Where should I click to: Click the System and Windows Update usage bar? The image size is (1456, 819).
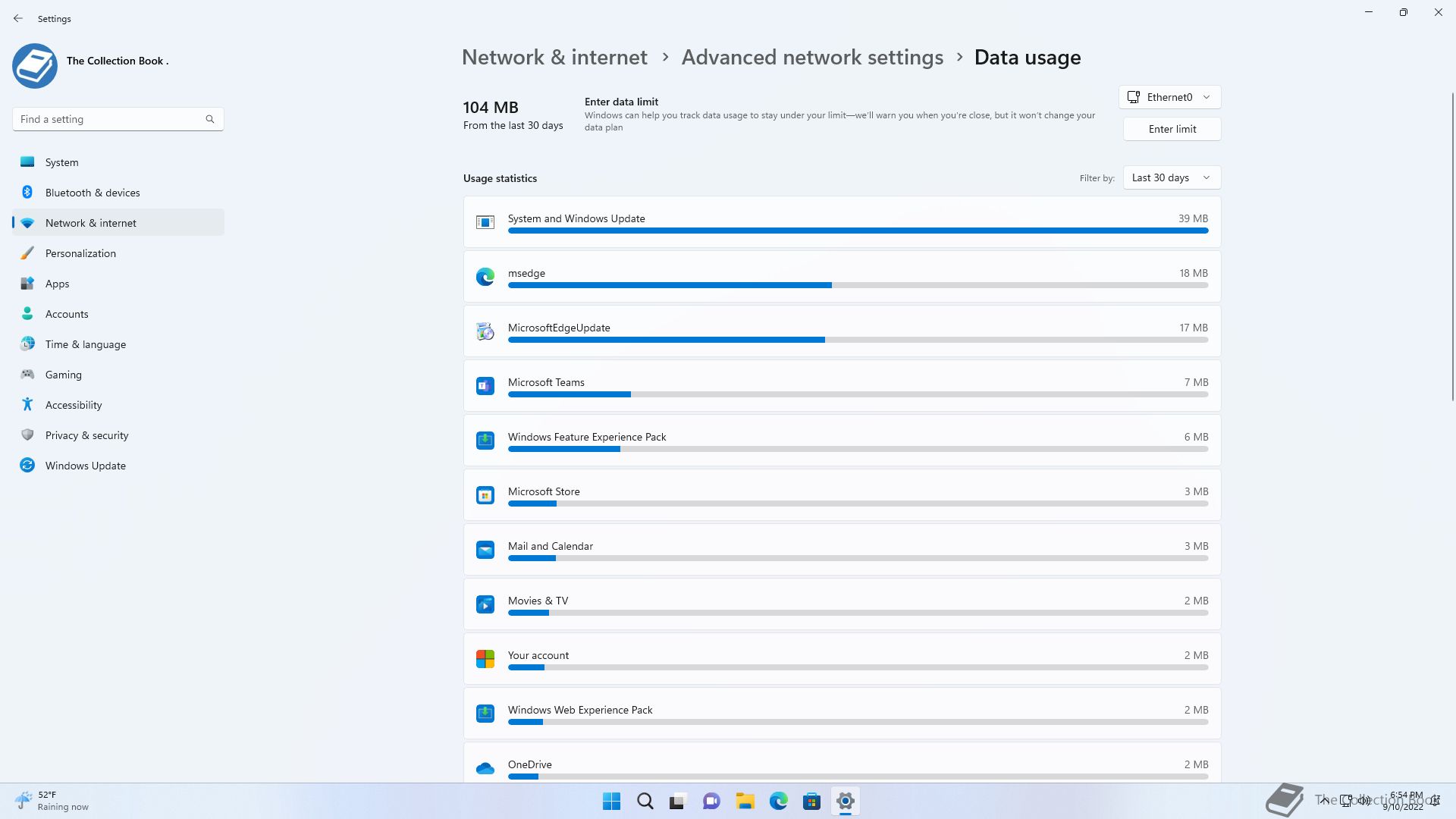pyautogui.click(x=858, y=231)
